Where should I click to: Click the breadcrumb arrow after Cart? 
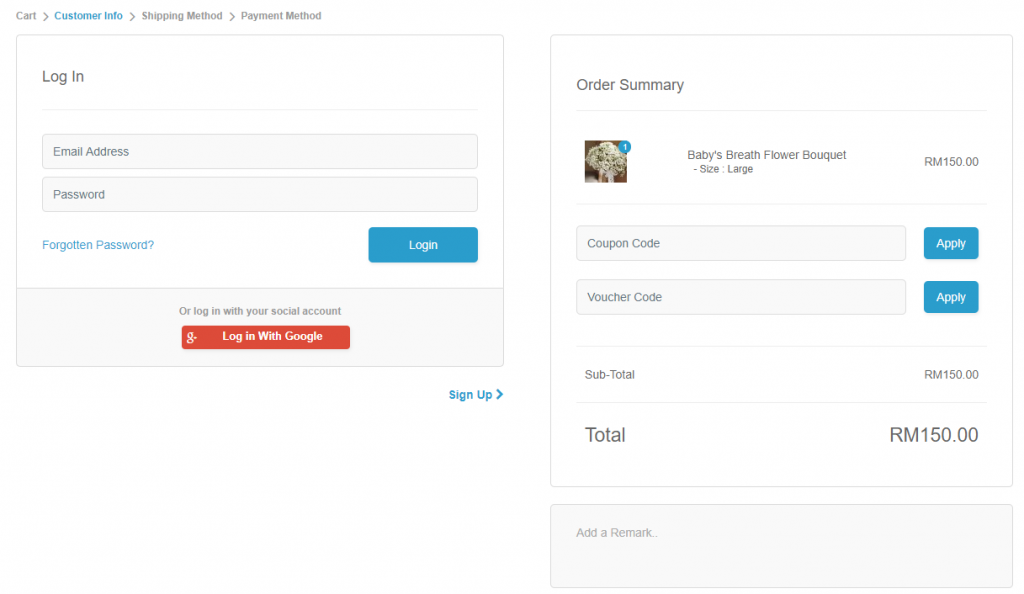click(x=44, y=15)
